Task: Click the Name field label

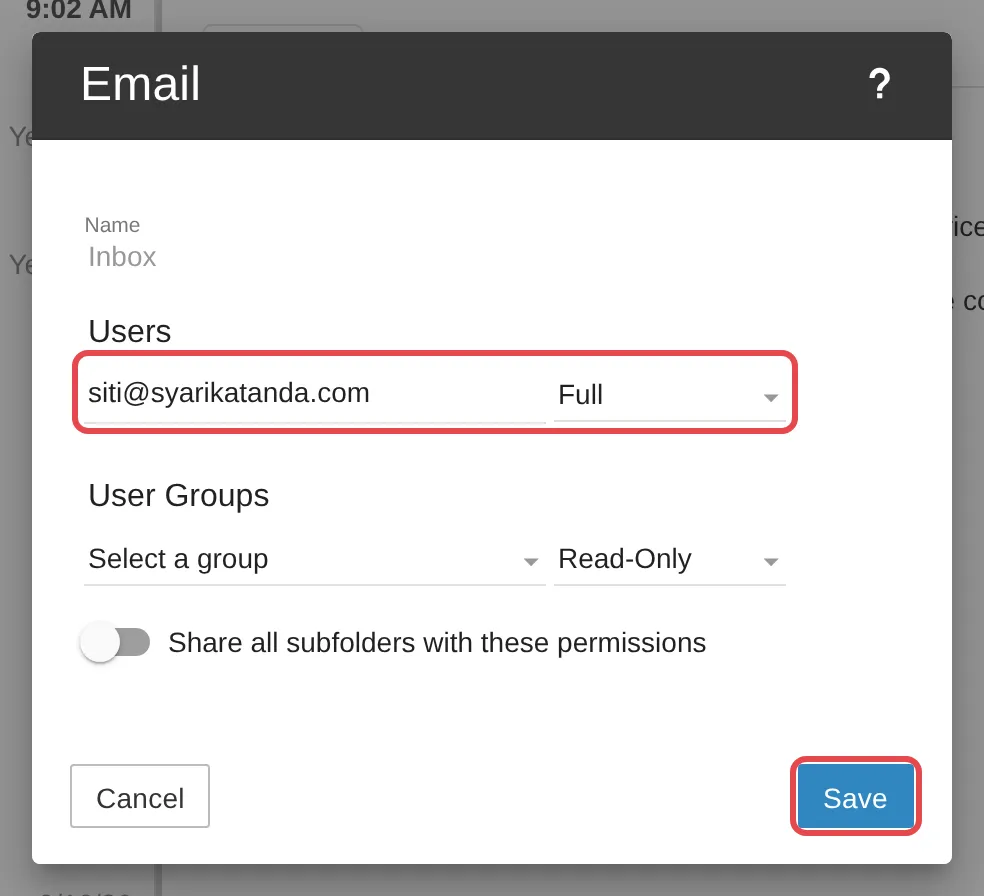Action: tap(112, 225)
